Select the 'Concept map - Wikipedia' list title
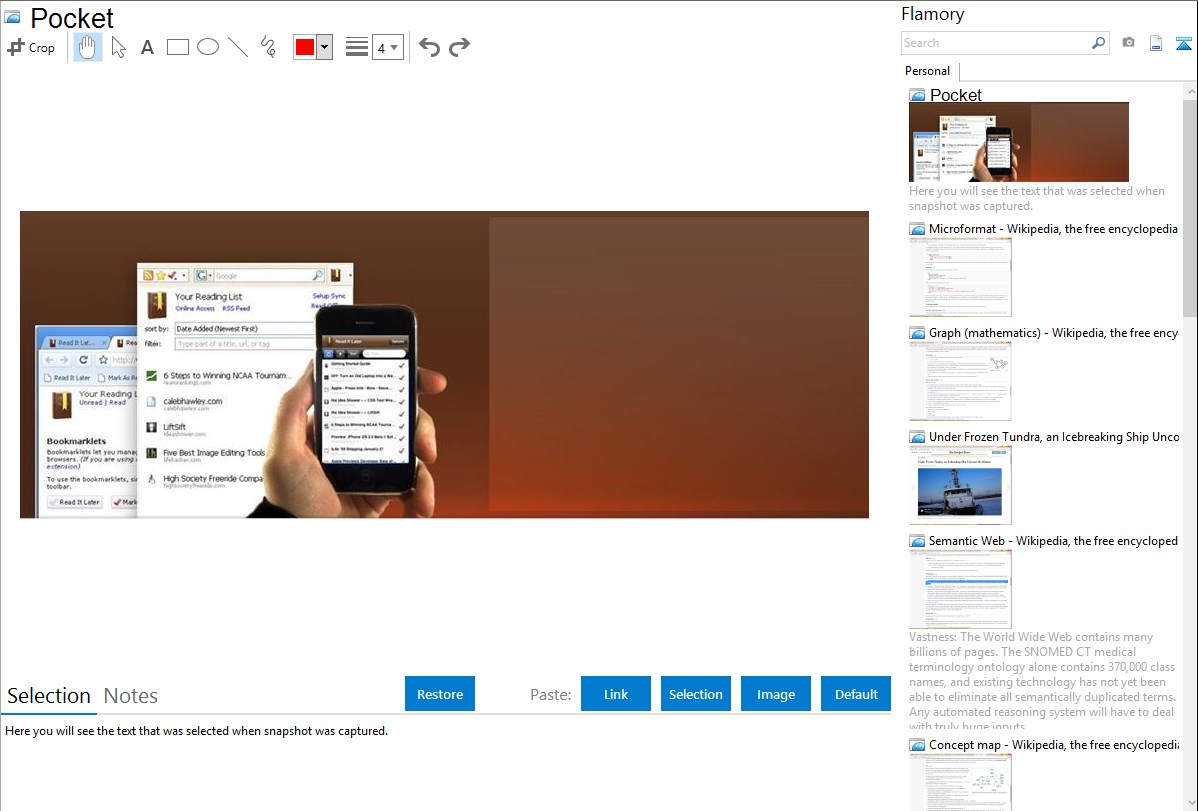Image resolution: width=1198 pixels, height=811 pixels. point(1053,744)
